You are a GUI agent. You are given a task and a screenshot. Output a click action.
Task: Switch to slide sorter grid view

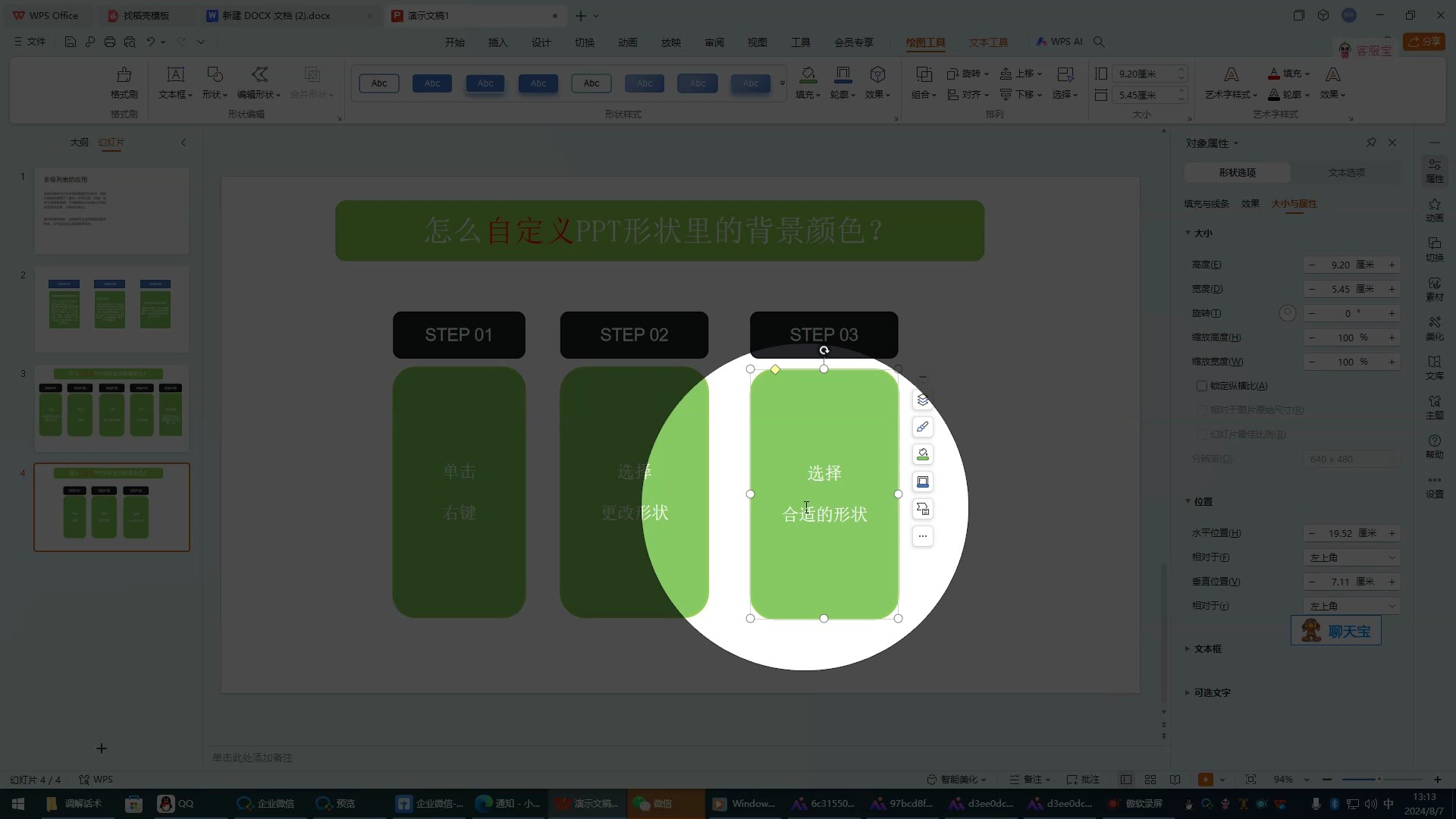pyautogui.click(x=1150, y=780)
